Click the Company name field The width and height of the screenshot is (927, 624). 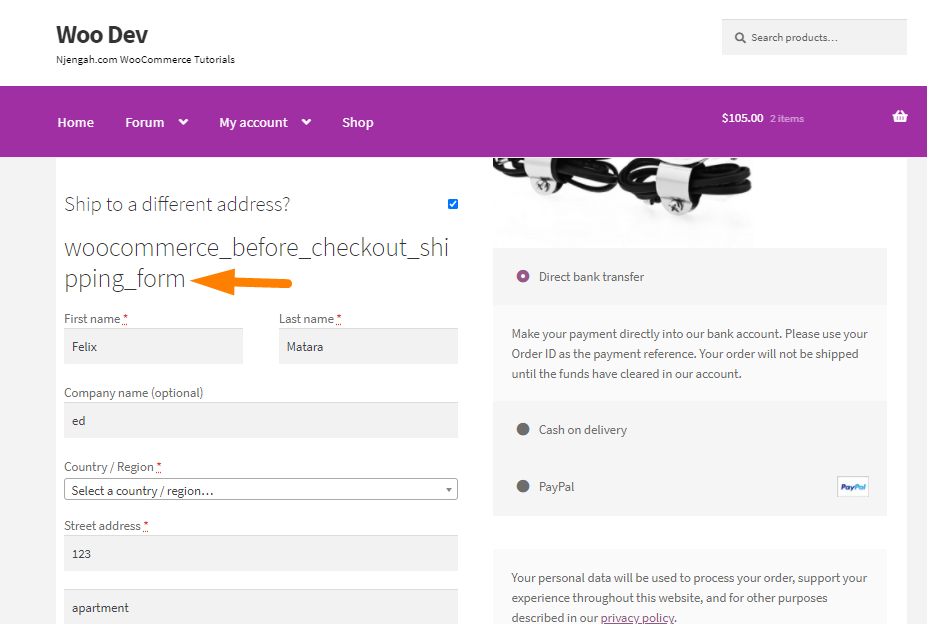click(x=261, y=420)
